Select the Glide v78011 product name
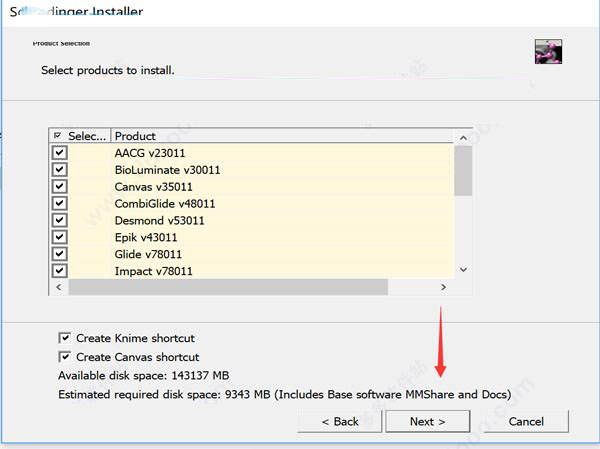The image size is (600, 449). point(148,254)
